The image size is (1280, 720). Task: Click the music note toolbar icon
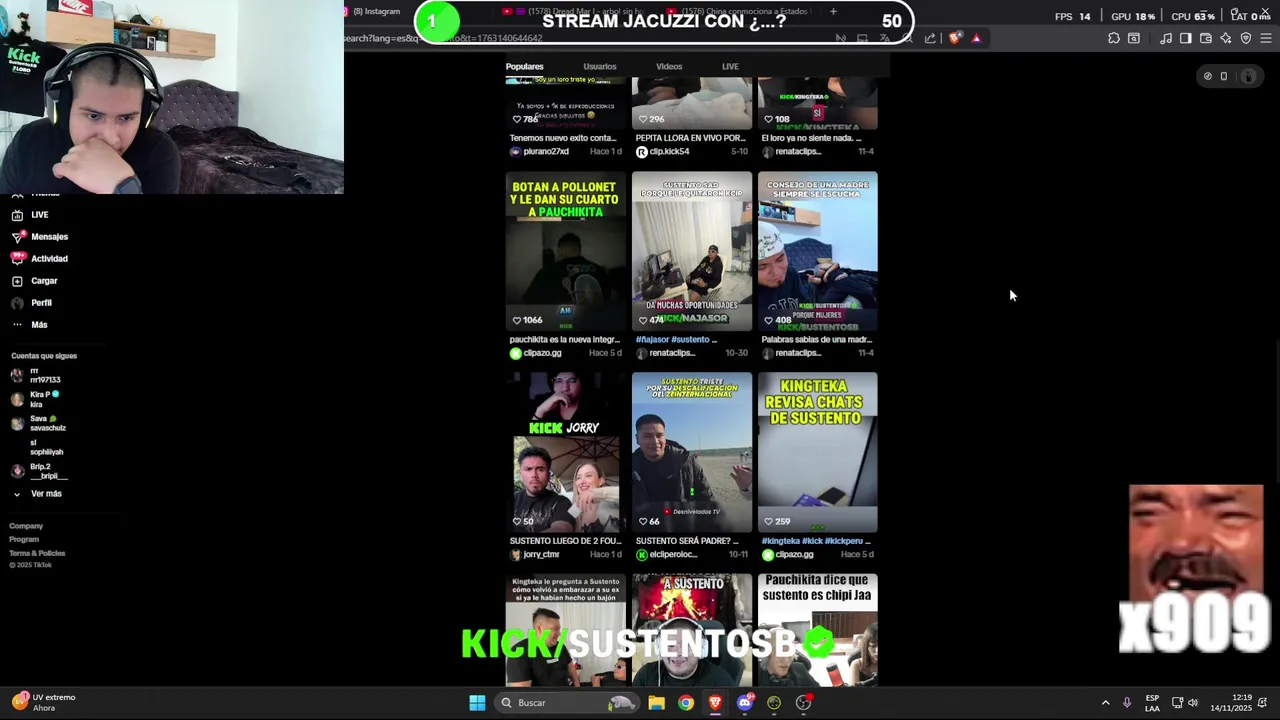[x=1166, y=38]
